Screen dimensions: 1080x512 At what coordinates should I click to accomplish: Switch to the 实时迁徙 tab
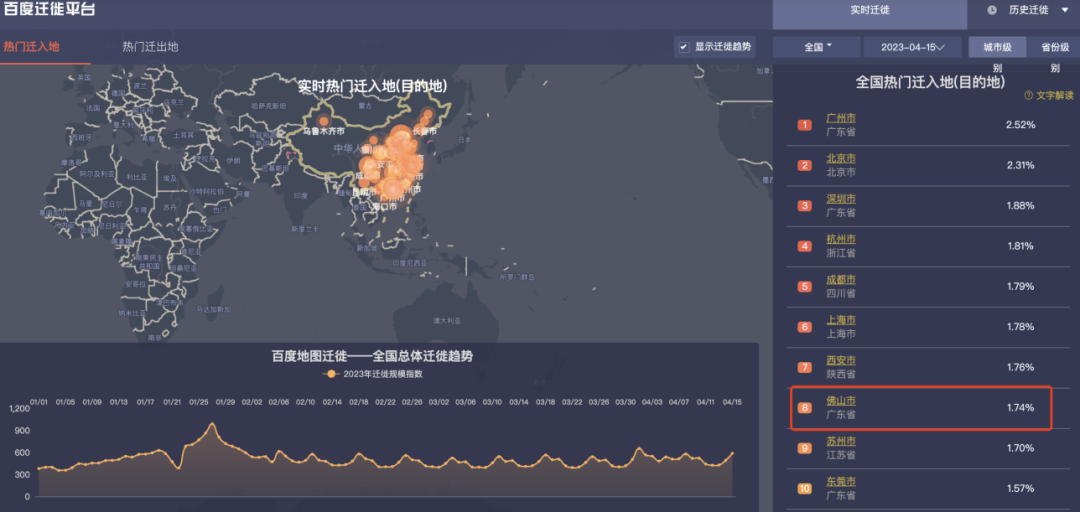coord(870,10)
